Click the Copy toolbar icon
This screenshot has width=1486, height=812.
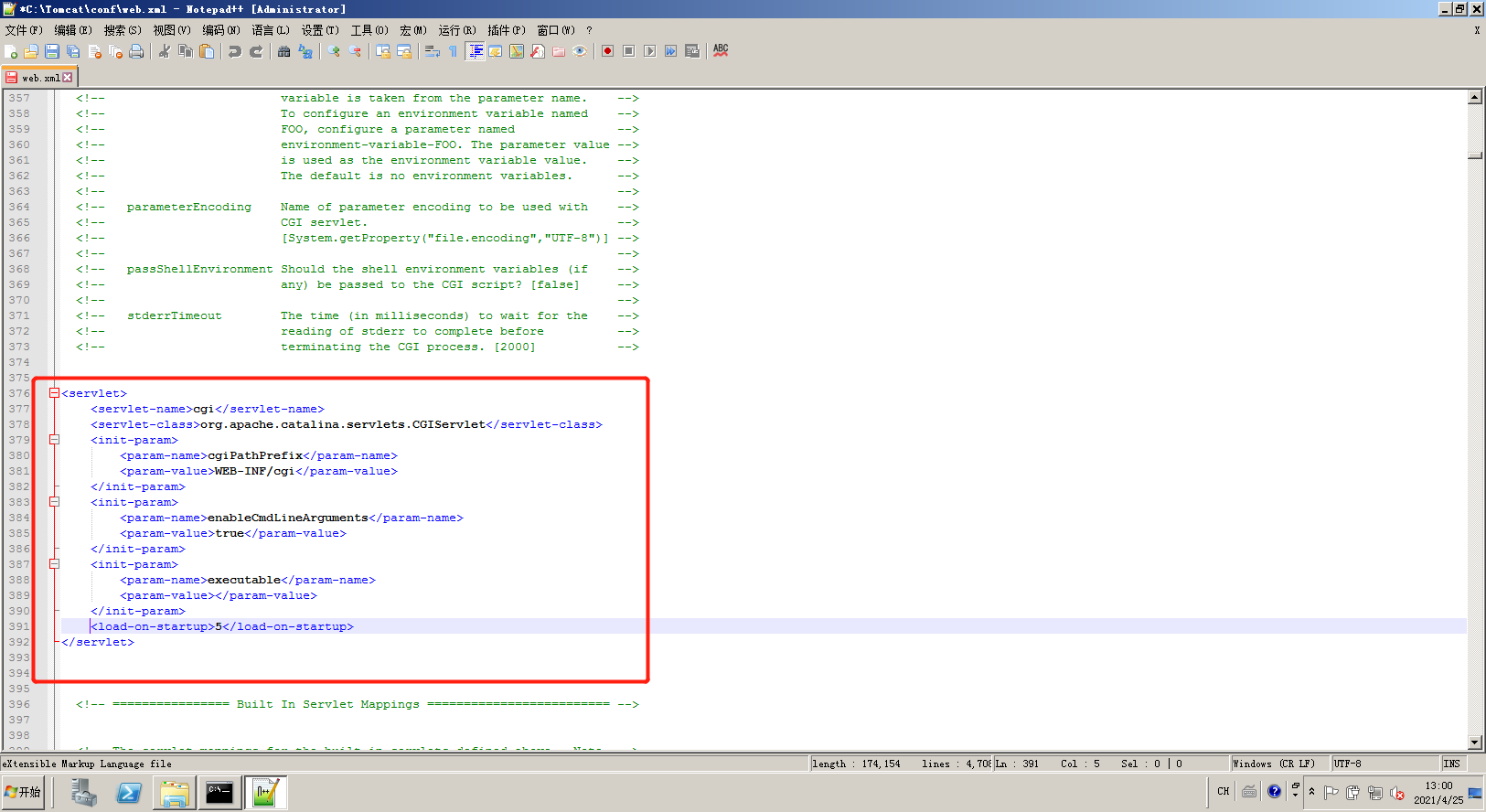[186, 51]
